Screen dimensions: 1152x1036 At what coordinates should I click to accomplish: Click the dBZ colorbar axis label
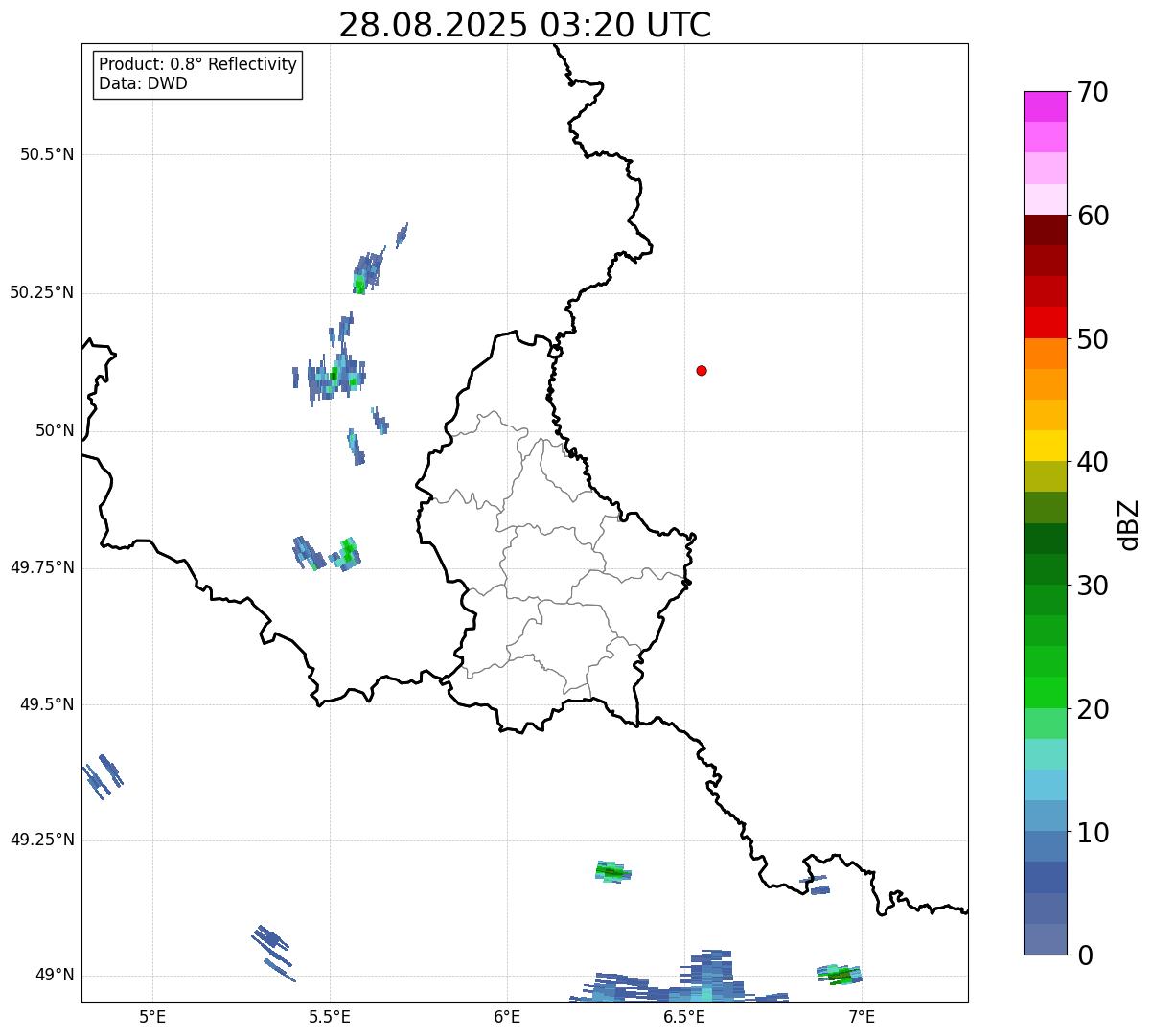click(x=1129, y=524)
